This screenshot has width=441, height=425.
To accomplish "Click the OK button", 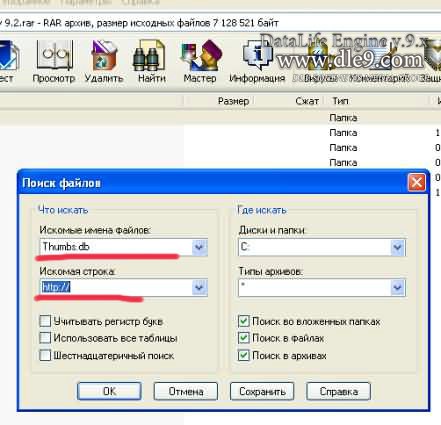I will tap(109, 391).
